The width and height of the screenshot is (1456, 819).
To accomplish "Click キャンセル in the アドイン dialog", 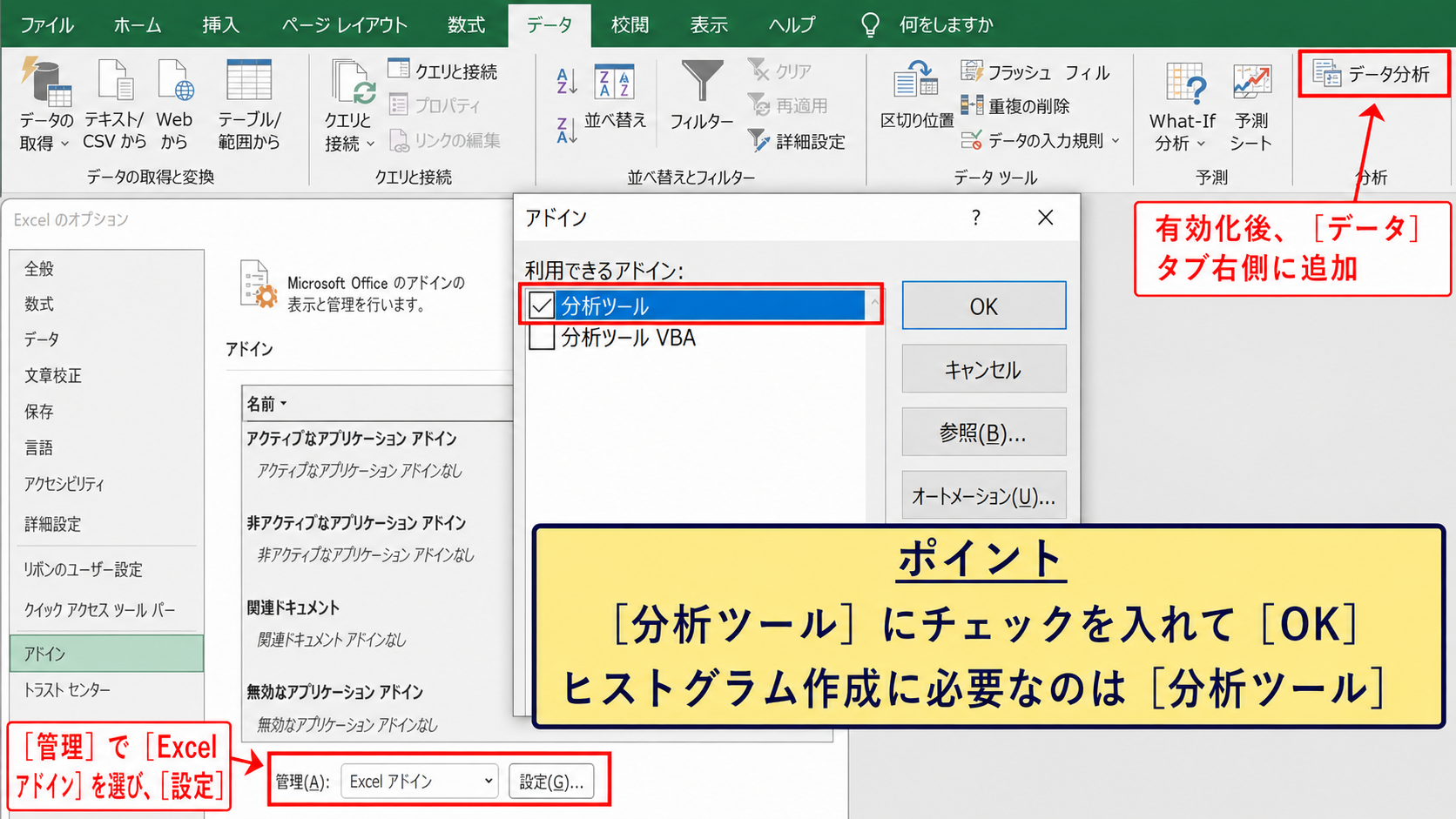I will [984, 369].
